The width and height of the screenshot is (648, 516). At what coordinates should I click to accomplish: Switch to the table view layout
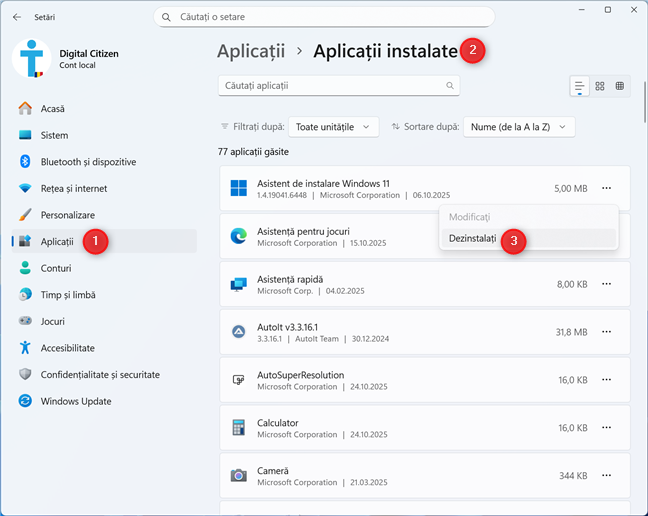coord(619,86)
